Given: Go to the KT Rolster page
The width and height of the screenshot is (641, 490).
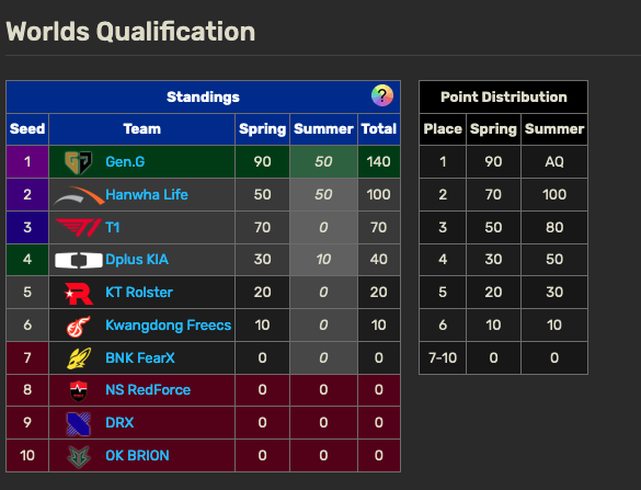Looking at the screenshot, I should [x=139, y=293].
